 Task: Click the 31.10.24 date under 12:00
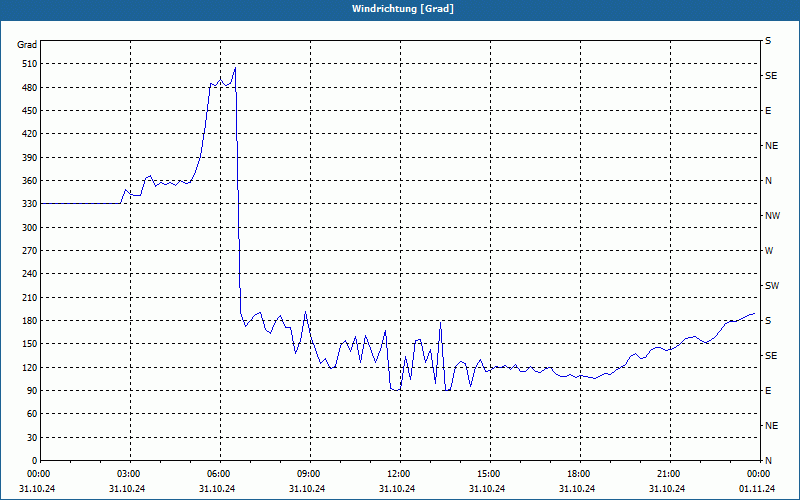[397, 489]
